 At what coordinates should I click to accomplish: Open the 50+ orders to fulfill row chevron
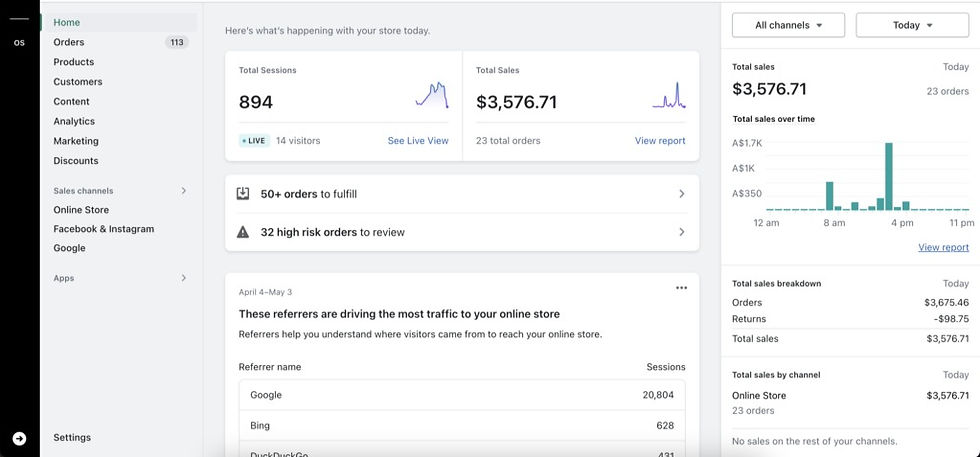682,194
